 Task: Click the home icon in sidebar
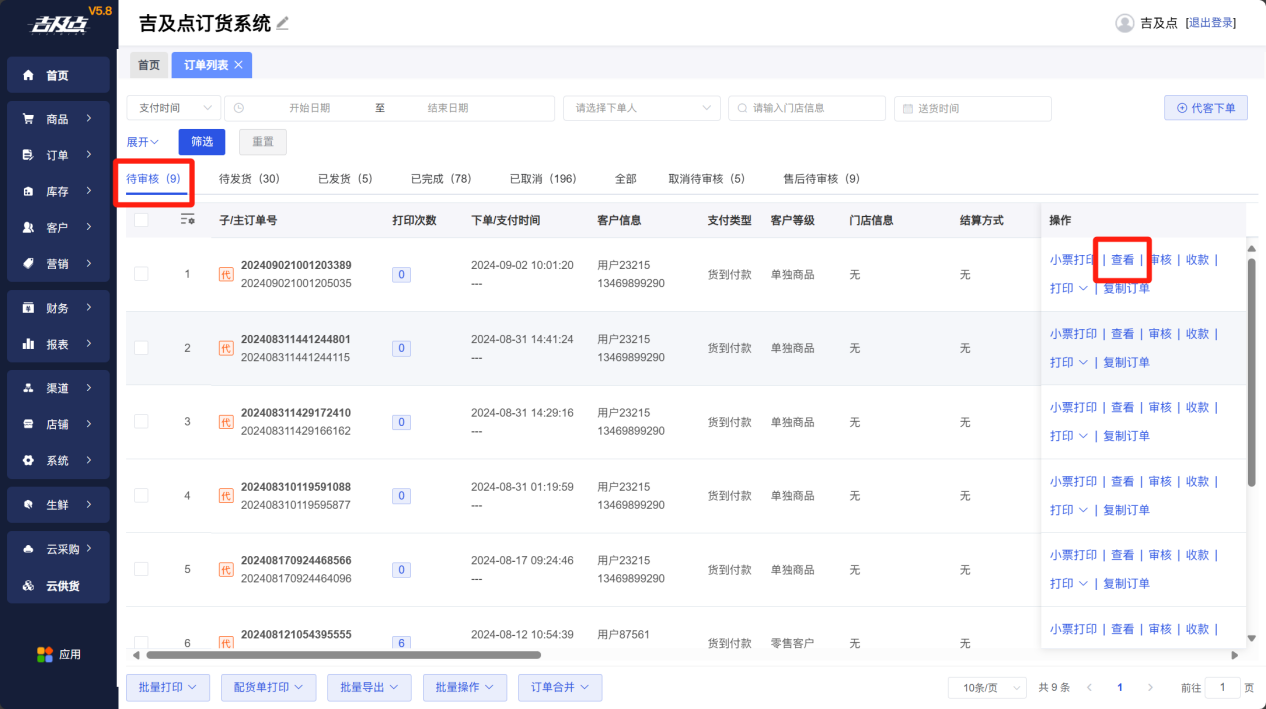[x=28, y=75]
